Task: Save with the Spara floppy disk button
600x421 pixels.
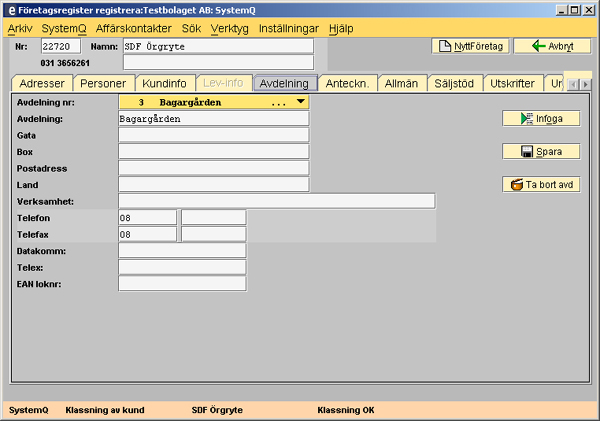Action: click(541, 152)
